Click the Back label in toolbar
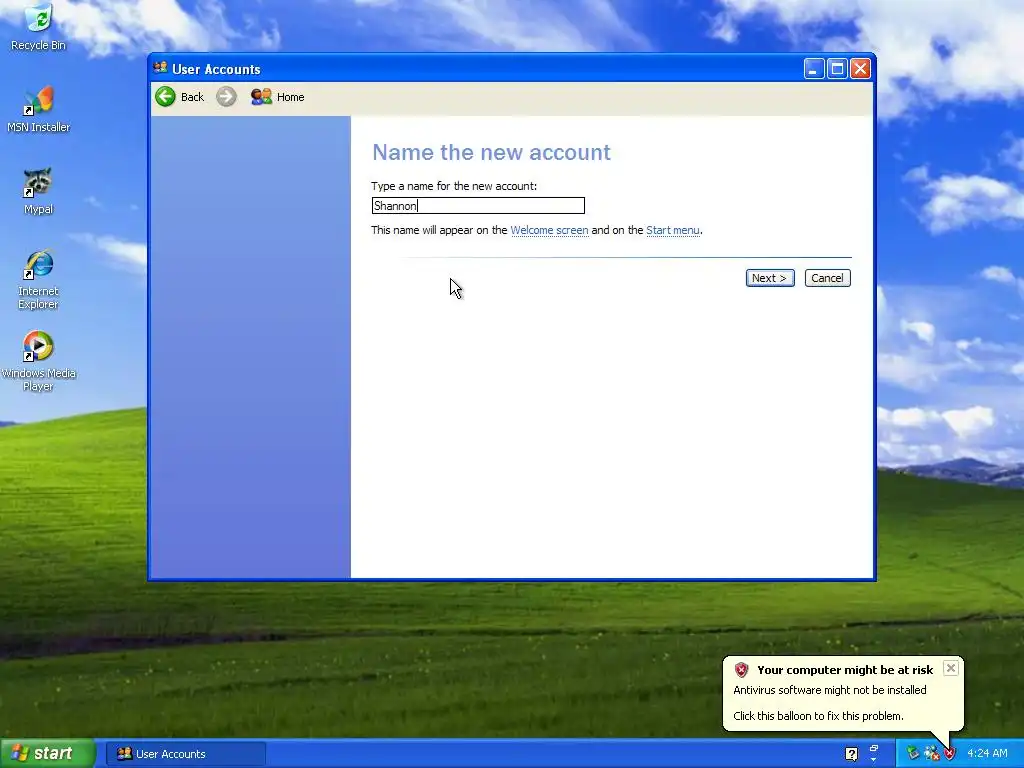Viewport: 1024px width, 768px height. (x=192, y=97)
